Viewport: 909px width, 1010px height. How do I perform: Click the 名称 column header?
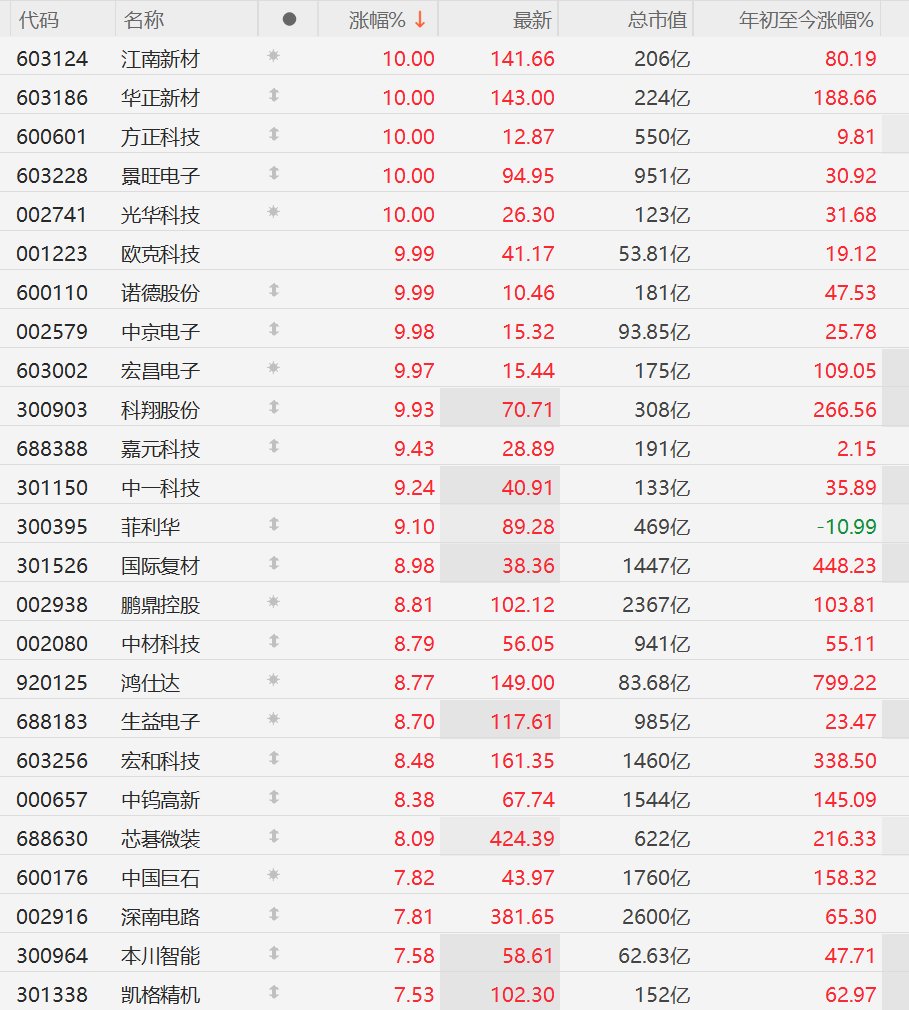coord(144,20)
